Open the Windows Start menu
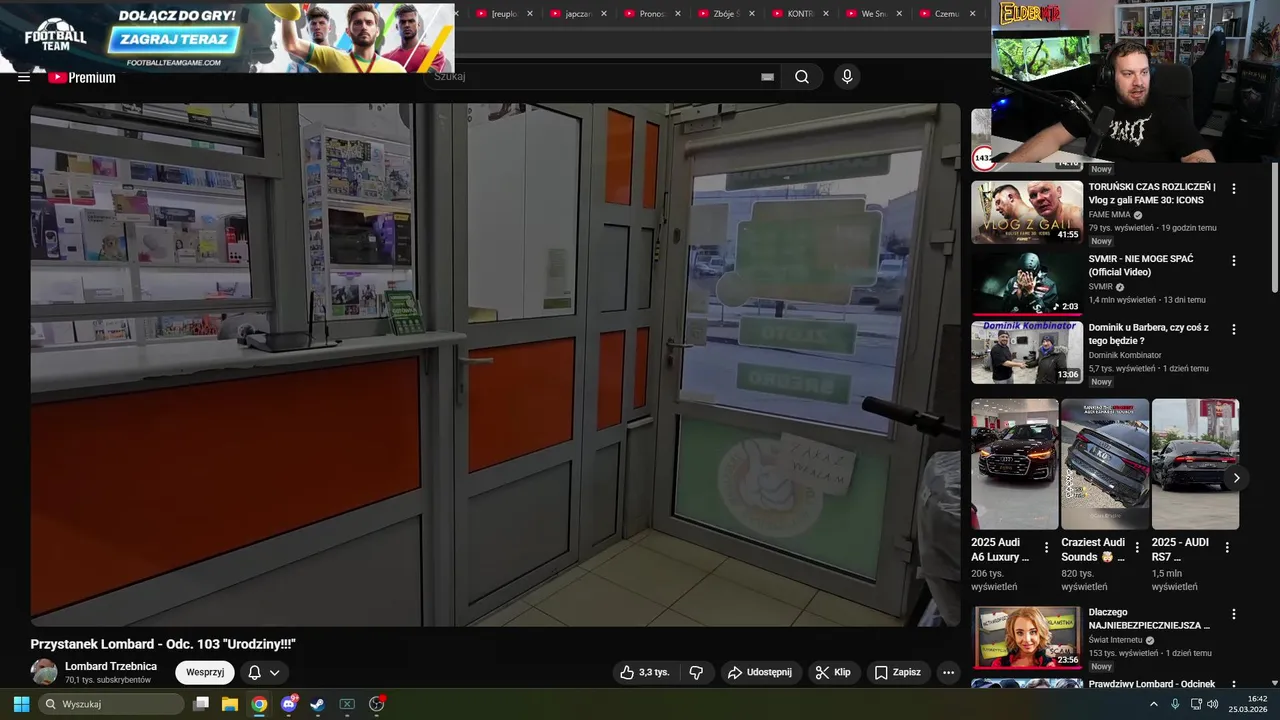This screenshot has height=720, width=1280. (21, 704)
